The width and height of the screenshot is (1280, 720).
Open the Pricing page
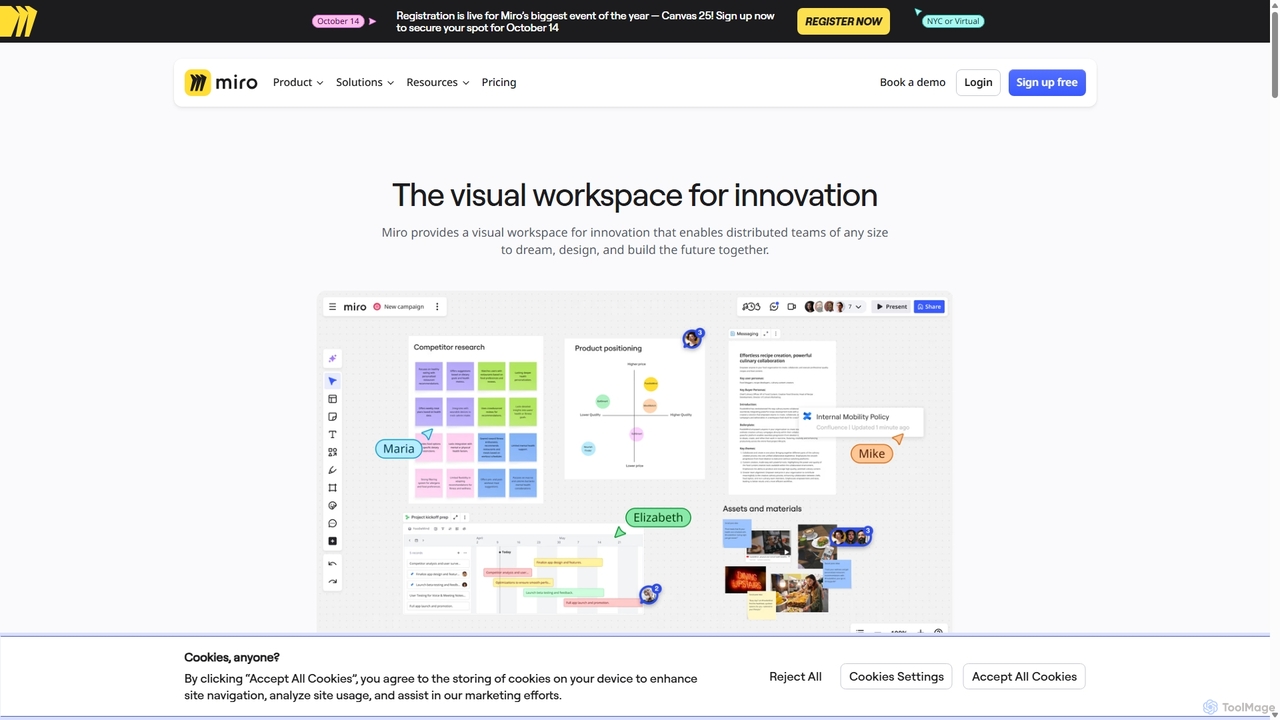[x=499, y=82]
